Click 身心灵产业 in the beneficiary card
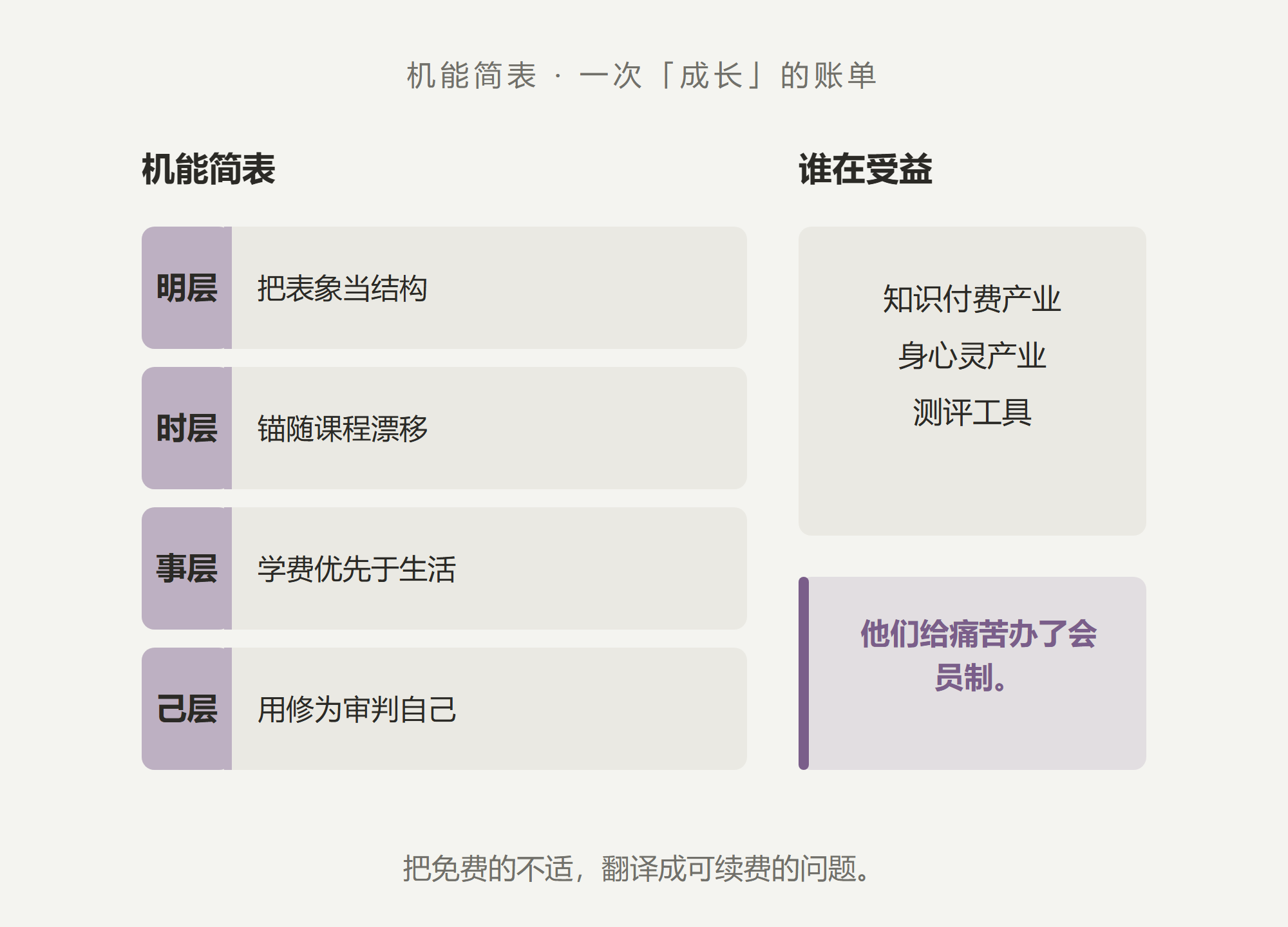The image size is (1288, 927). pos(972,355)
